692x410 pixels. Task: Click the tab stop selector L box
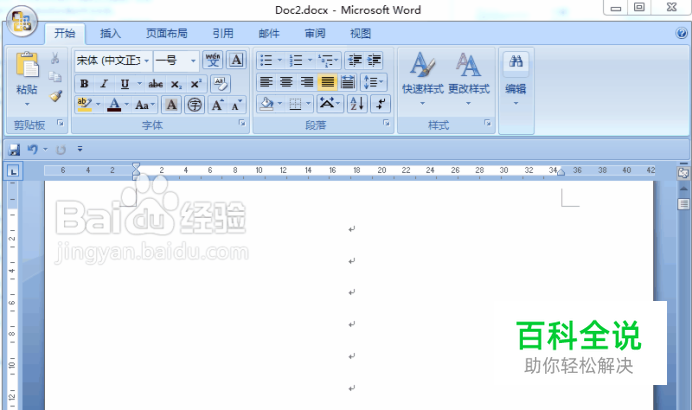[x=13, y=171]
